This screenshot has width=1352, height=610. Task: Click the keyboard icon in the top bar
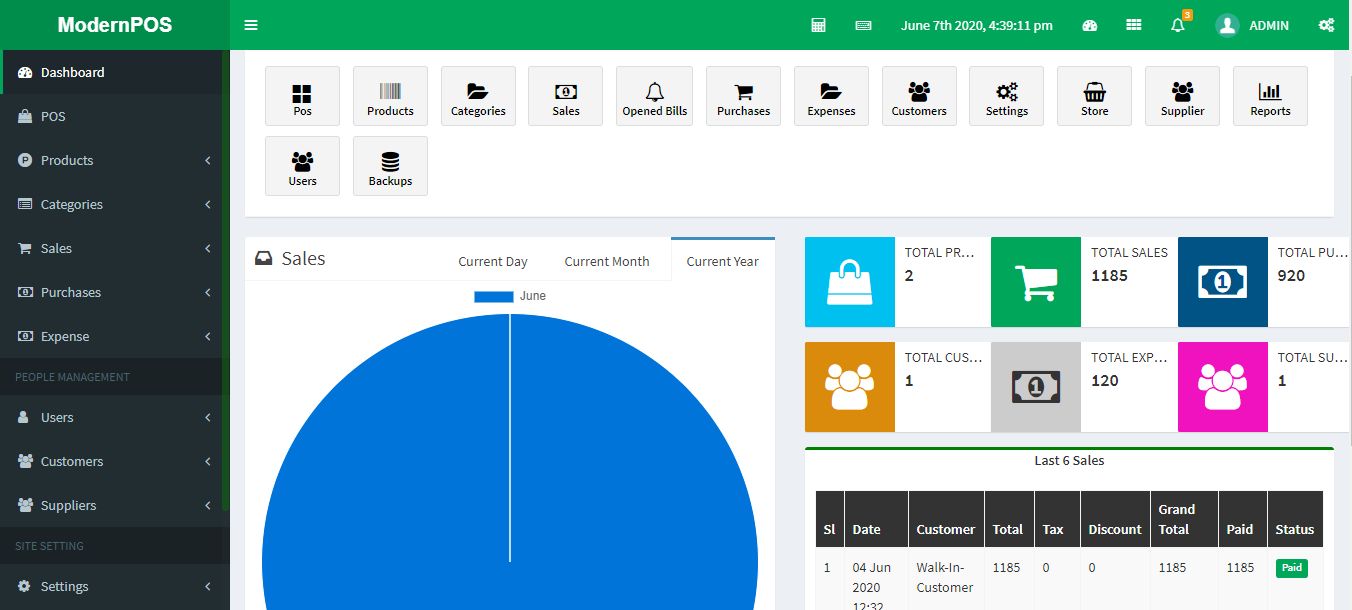click(x=863, y=25)
